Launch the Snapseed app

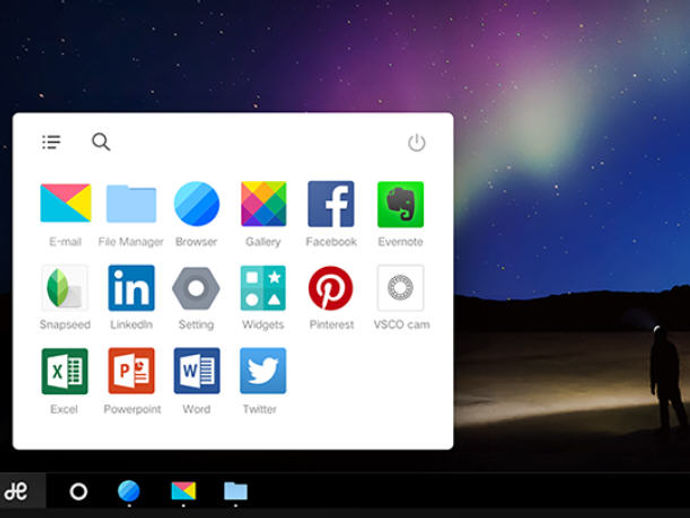click(64, 288)
